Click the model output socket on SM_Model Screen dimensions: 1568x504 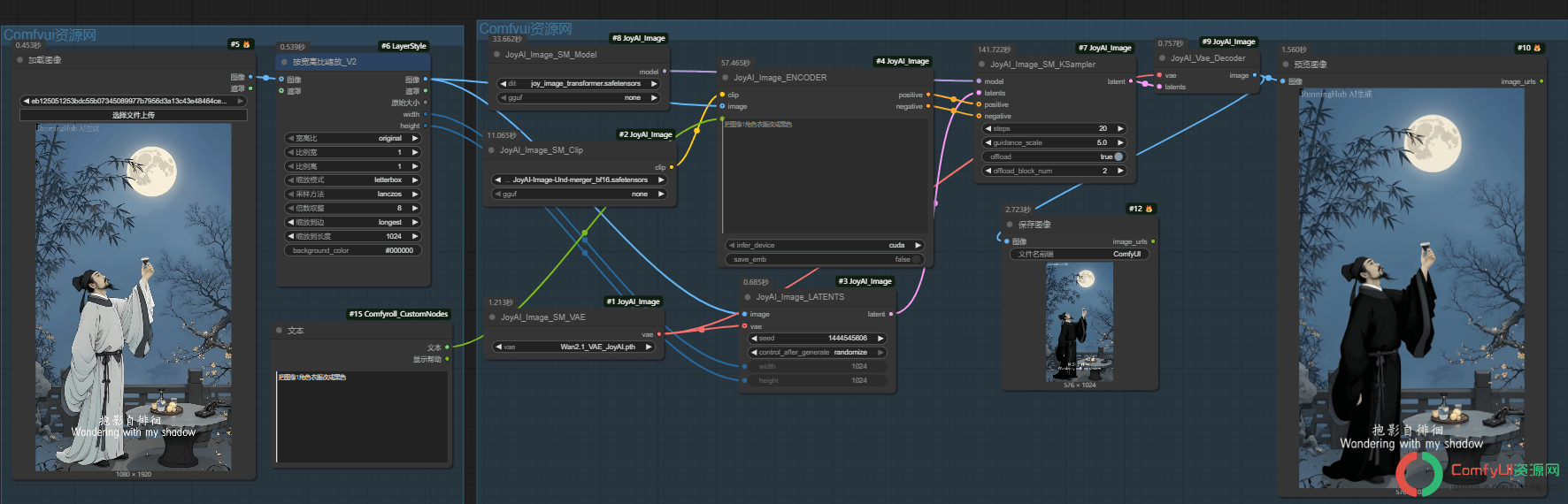[665, 72]
